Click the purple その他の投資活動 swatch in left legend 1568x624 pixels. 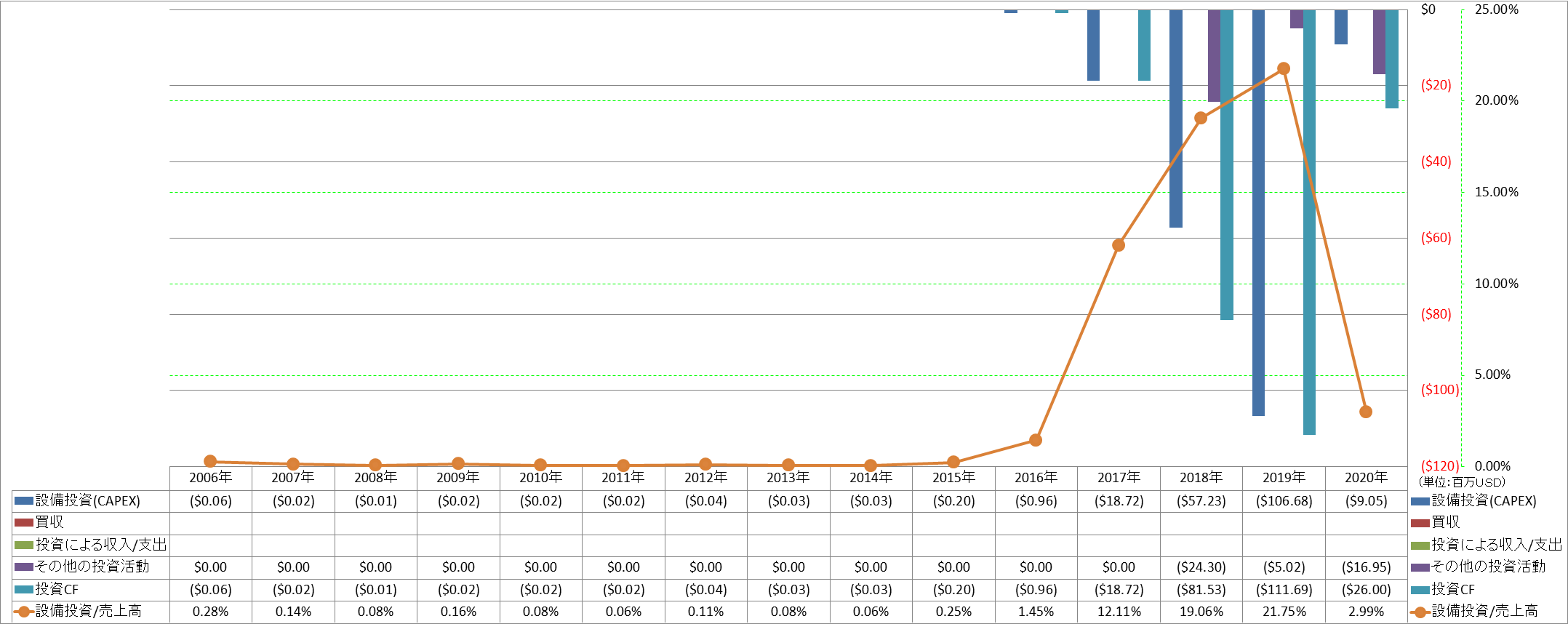(x=24, y=567)
